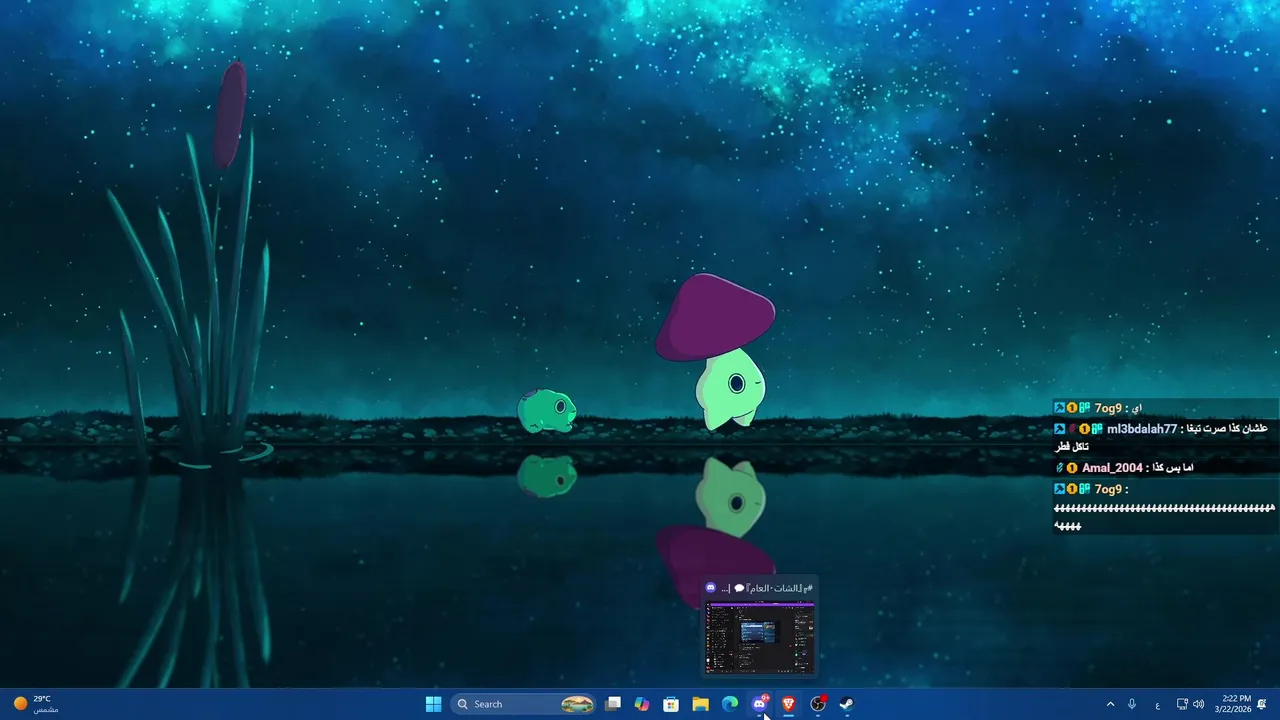1280x720 pixels.
Task: Launch Microsoft Edge from taskbar
Action: [x=730, y=704]
